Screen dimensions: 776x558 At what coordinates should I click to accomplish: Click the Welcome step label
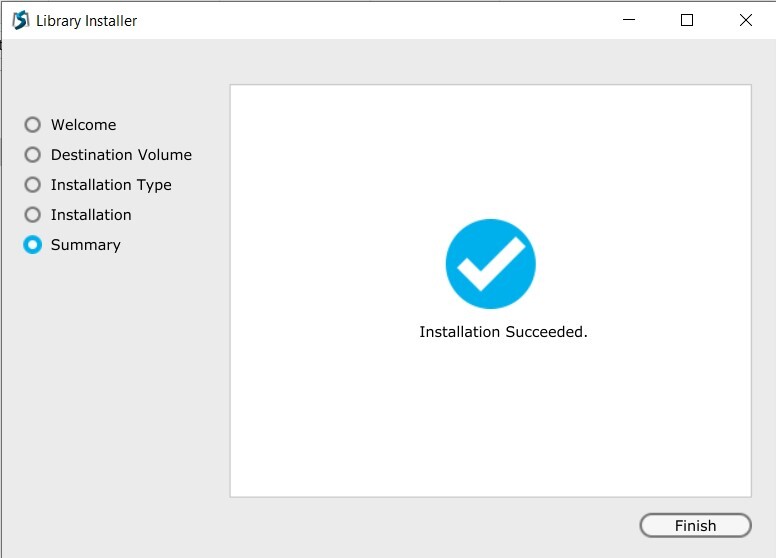(83, 125)
